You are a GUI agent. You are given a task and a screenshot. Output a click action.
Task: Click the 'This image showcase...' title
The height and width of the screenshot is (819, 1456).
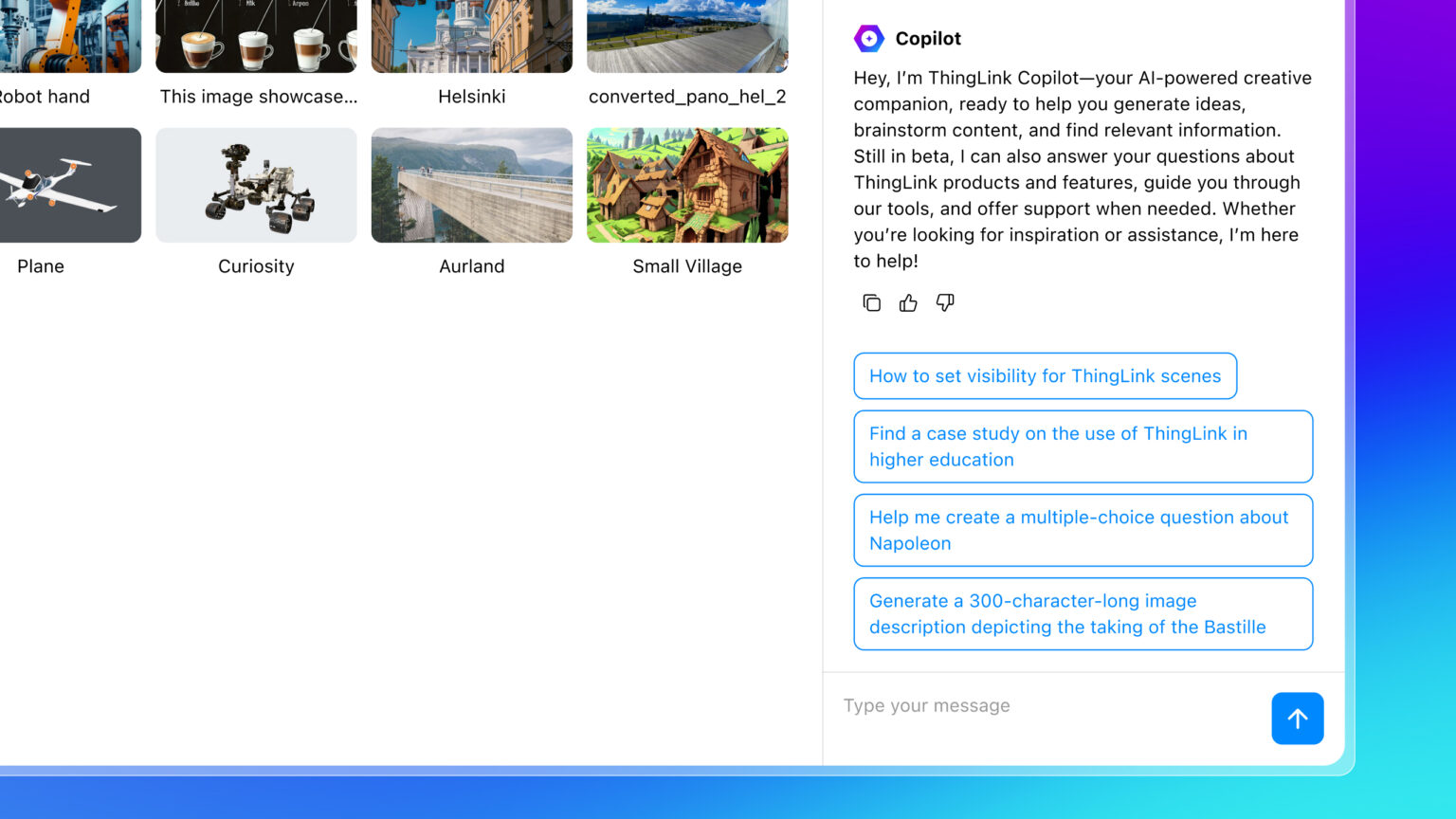click(x=258, y=96)
